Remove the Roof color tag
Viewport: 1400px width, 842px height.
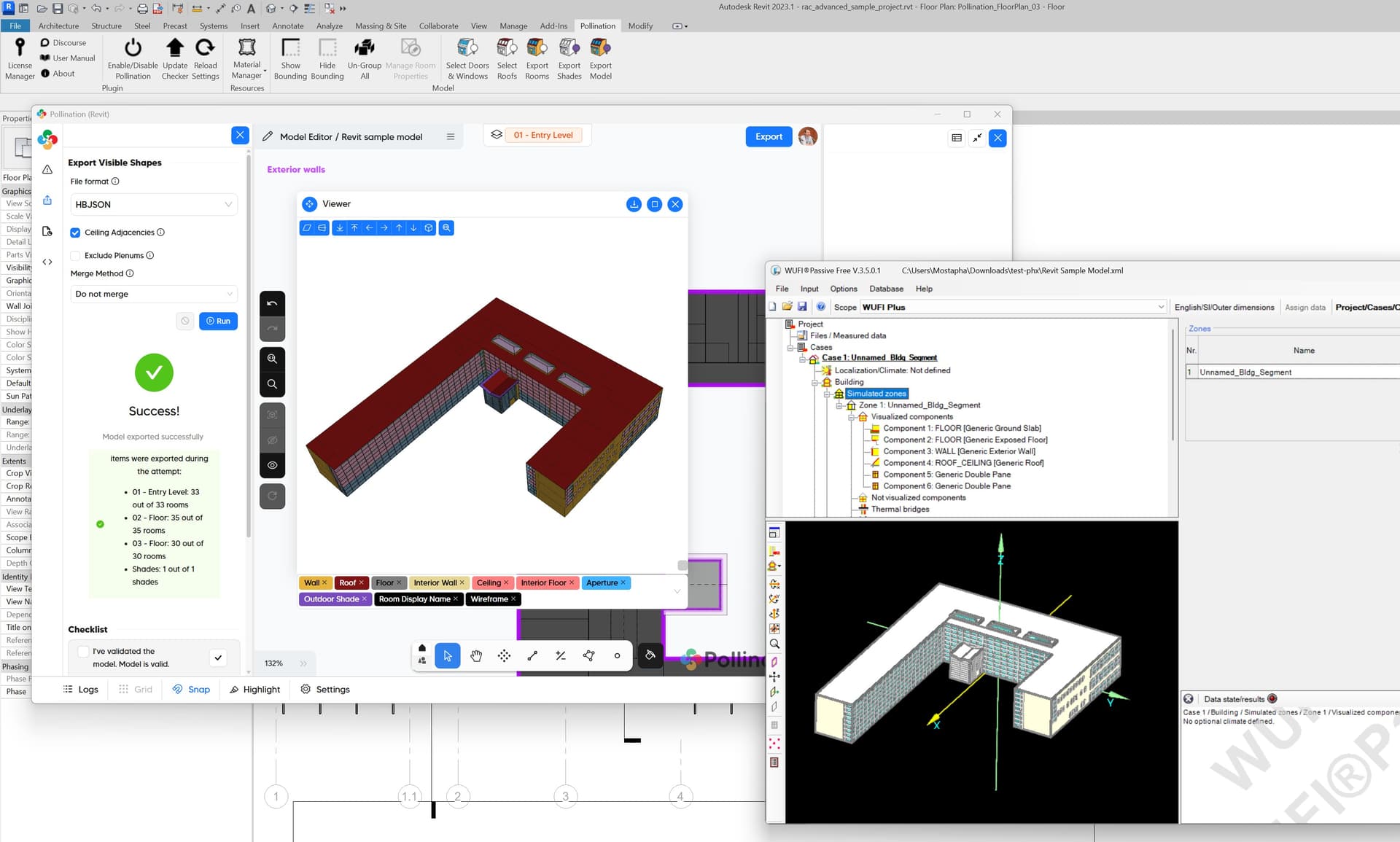361,582
